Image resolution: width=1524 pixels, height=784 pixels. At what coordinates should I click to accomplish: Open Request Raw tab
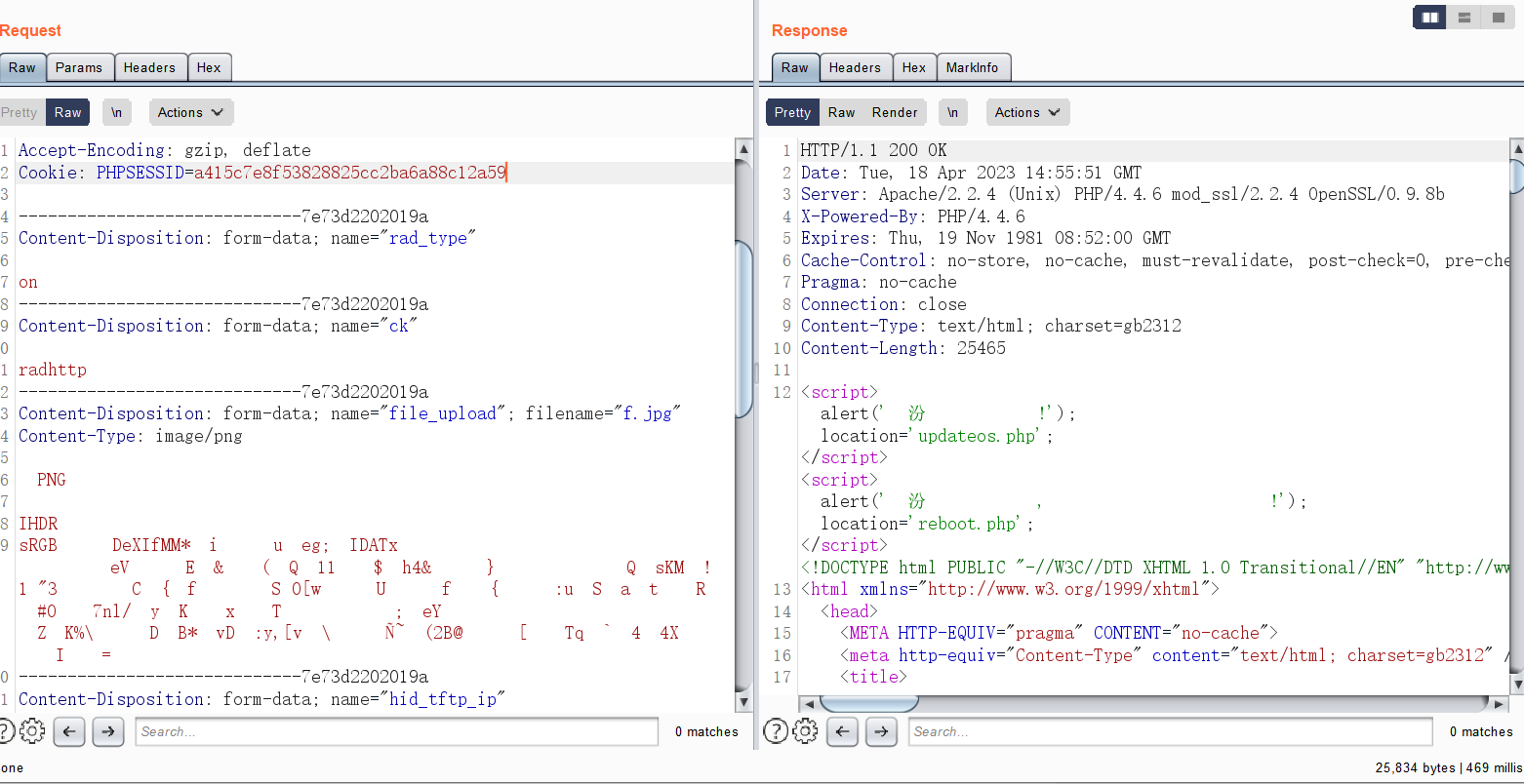[22, 67]
